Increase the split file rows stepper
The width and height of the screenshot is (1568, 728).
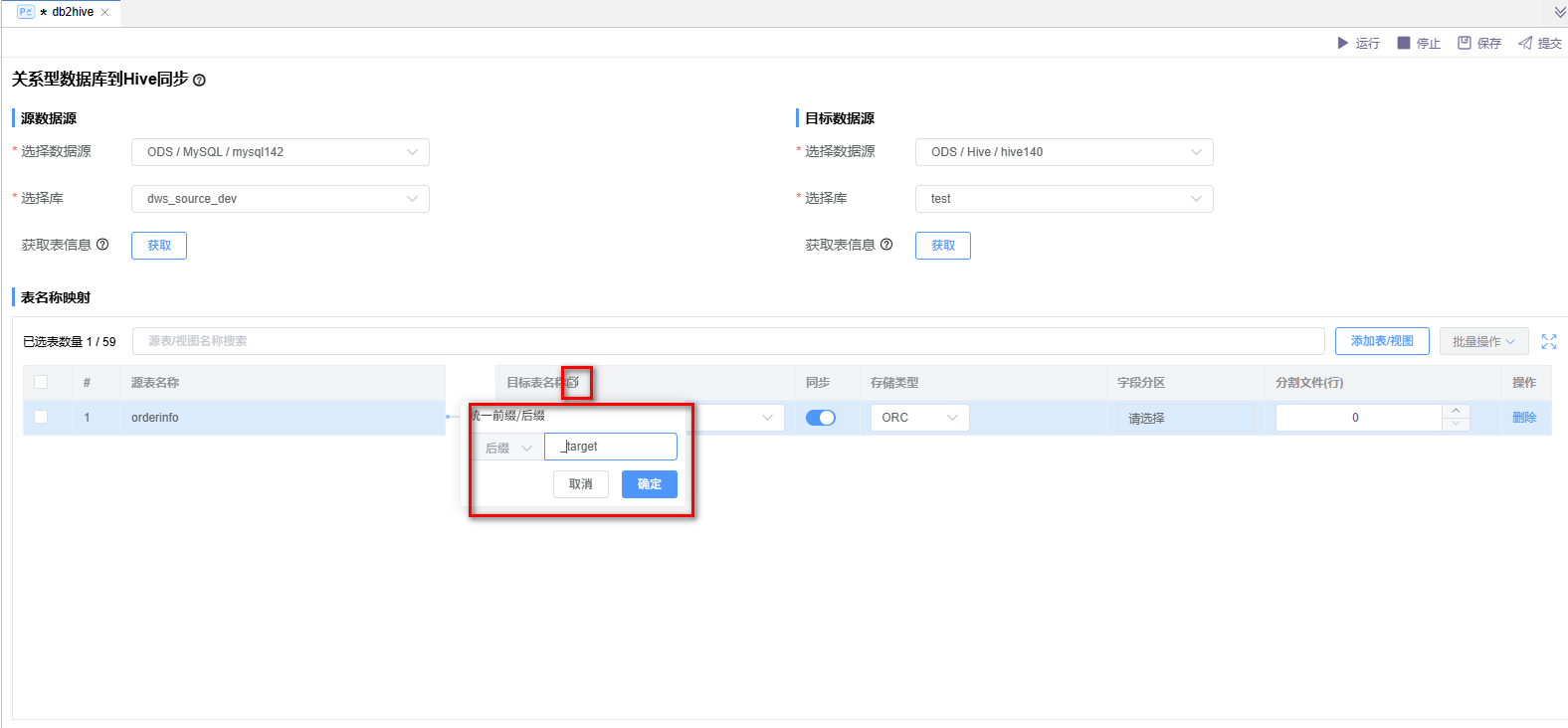[1456, 411]
